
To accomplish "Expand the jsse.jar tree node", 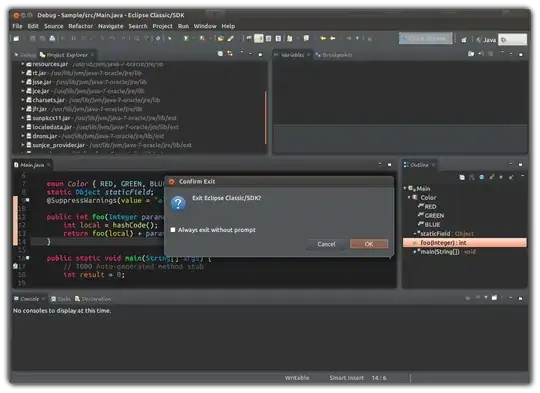I will click(x=23, y=82).
